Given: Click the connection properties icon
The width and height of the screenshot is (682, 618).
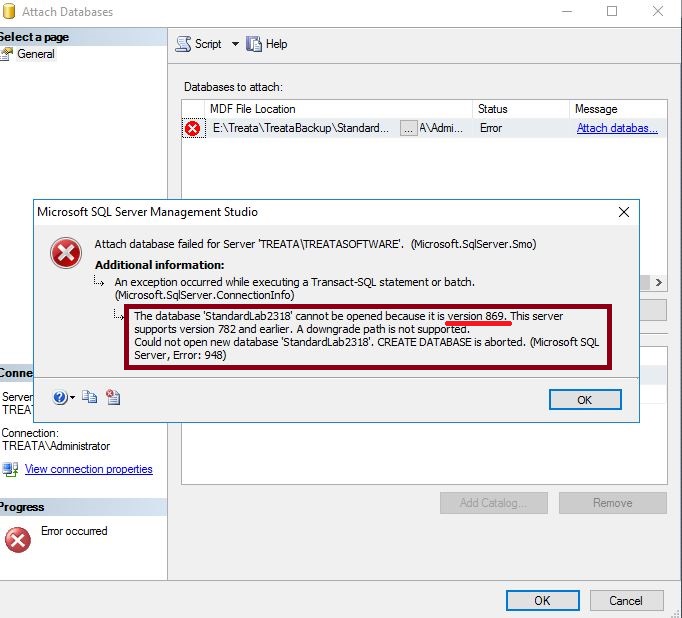Looking at the screenshot, I should point(10,469).
